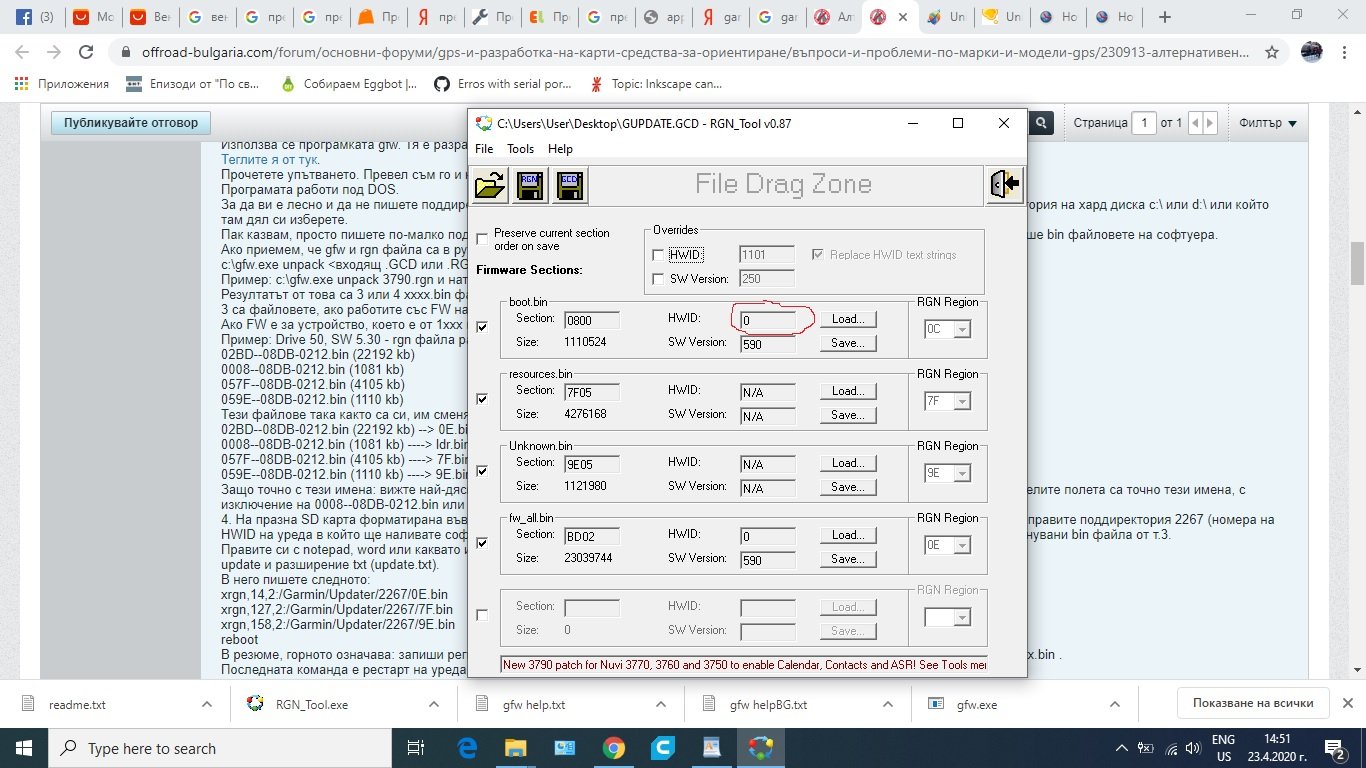Reload the page in Chrome
The height and width of the screenshot is (768, 1366).
point(86,52)
